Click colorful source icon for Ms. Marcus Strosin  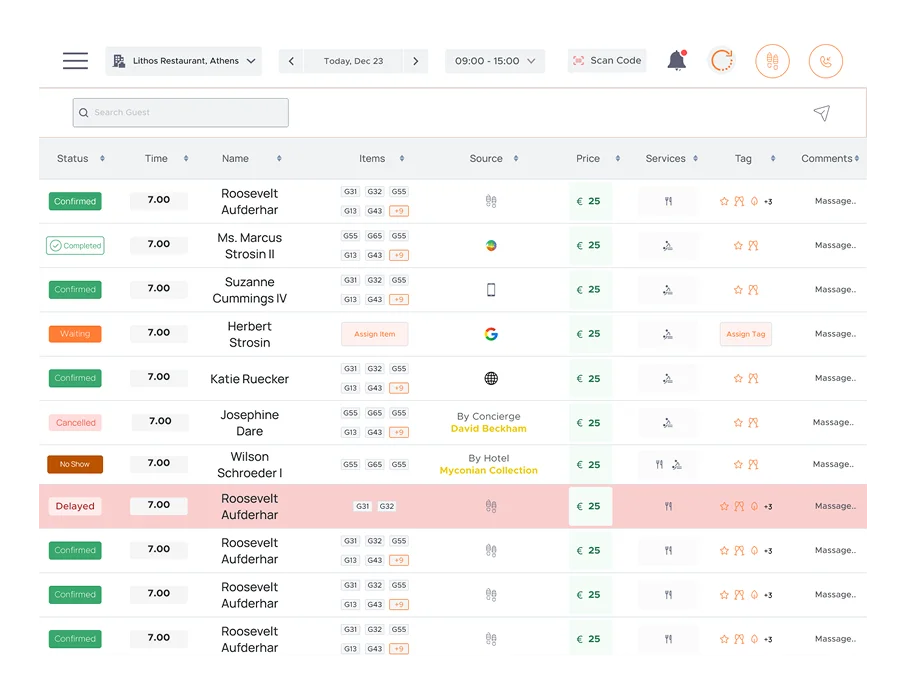pyautogui.click(x=491, y=246)
